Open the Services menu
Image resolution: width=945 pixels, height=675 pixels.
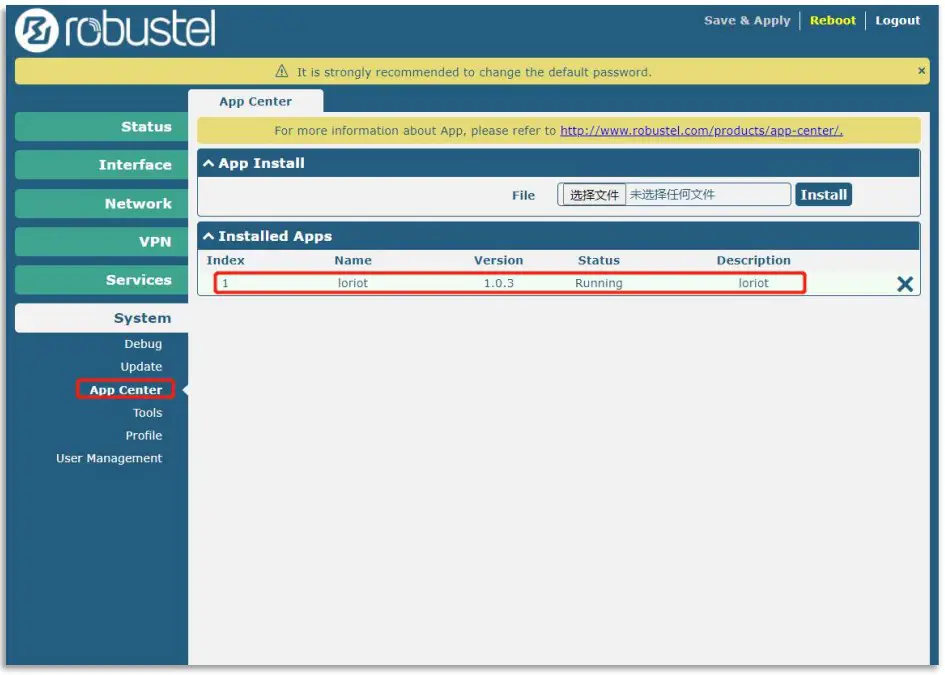pos(101,280)
